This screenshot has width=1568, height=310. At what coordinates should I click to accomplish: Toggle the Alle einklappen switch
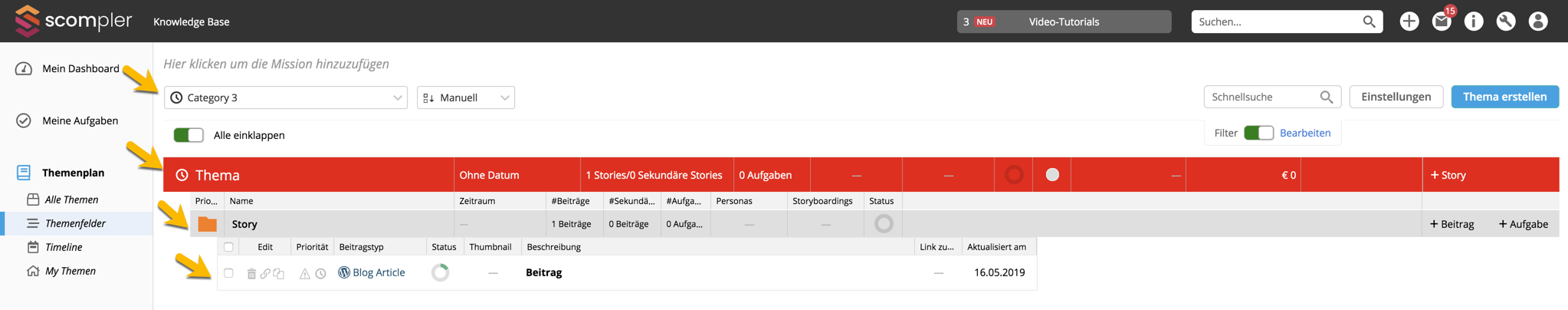(x=189, y=135)
